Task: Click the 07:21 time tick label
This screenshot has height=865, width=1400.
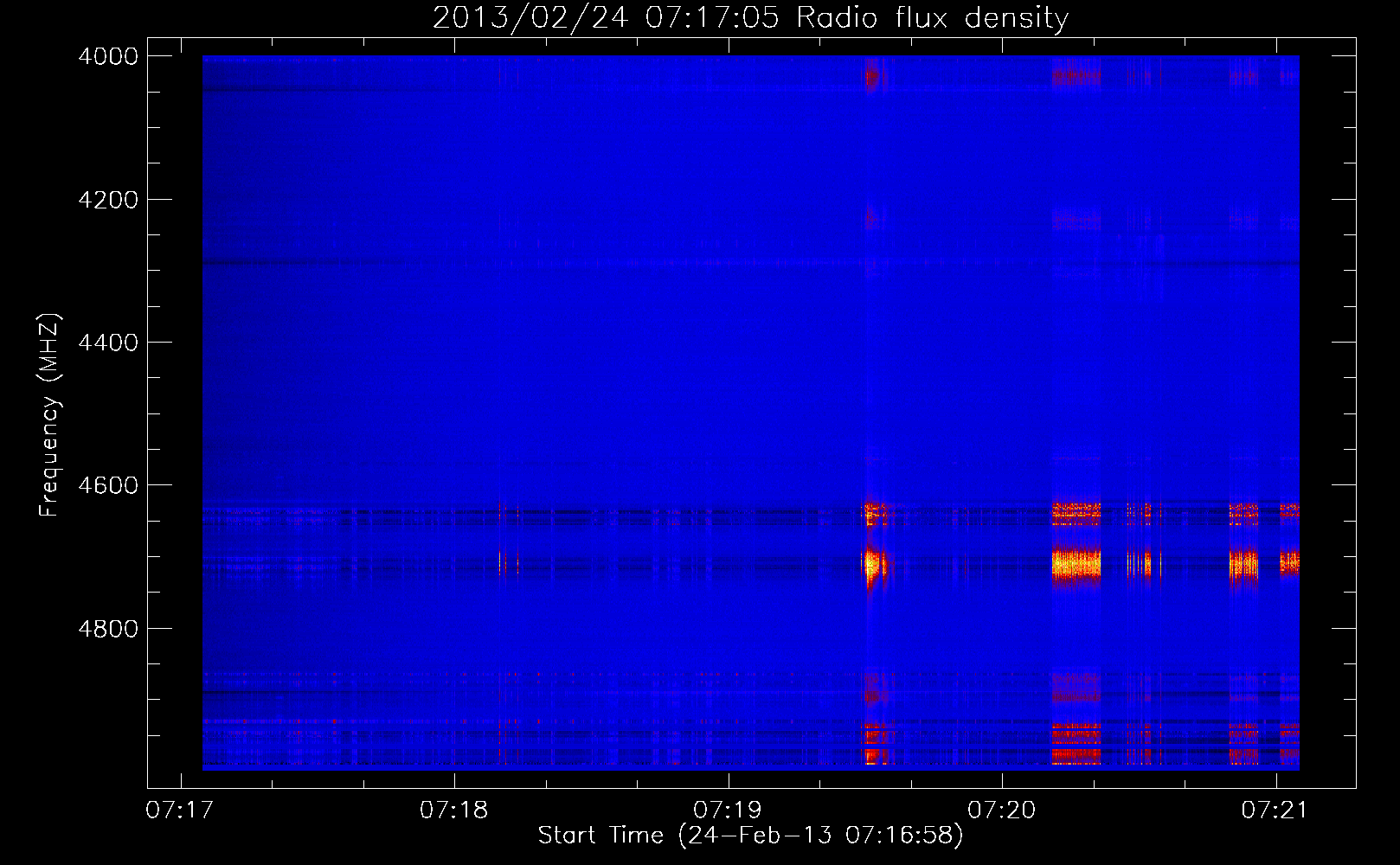Action: coord(1275,811)
